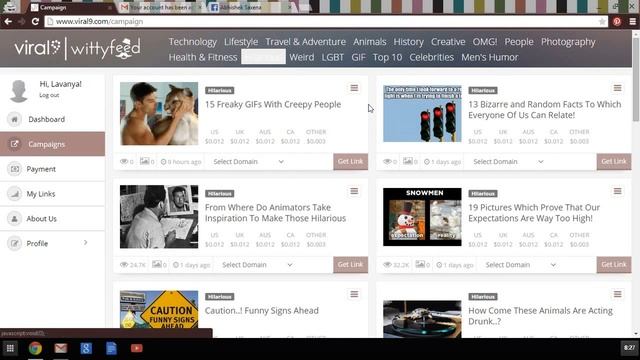The image size is (640, 360).
Task: Click title How Come These Animals Are Acting Drunk
Action: click(x=540, y=316)
